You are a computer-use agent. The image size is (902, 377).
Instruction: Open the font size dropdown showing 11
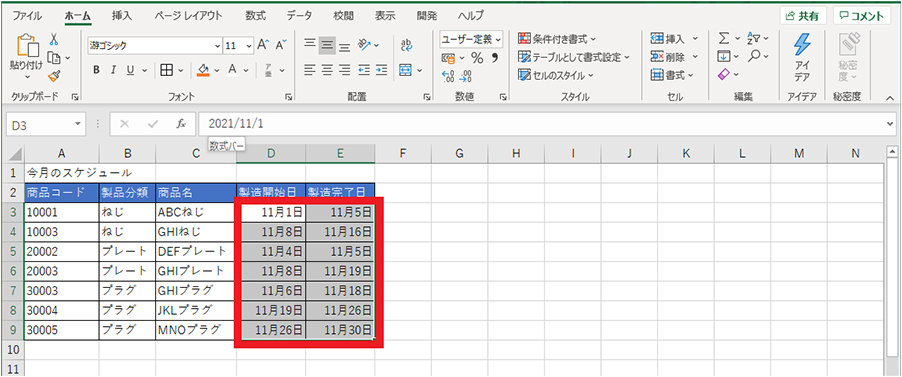249,45
